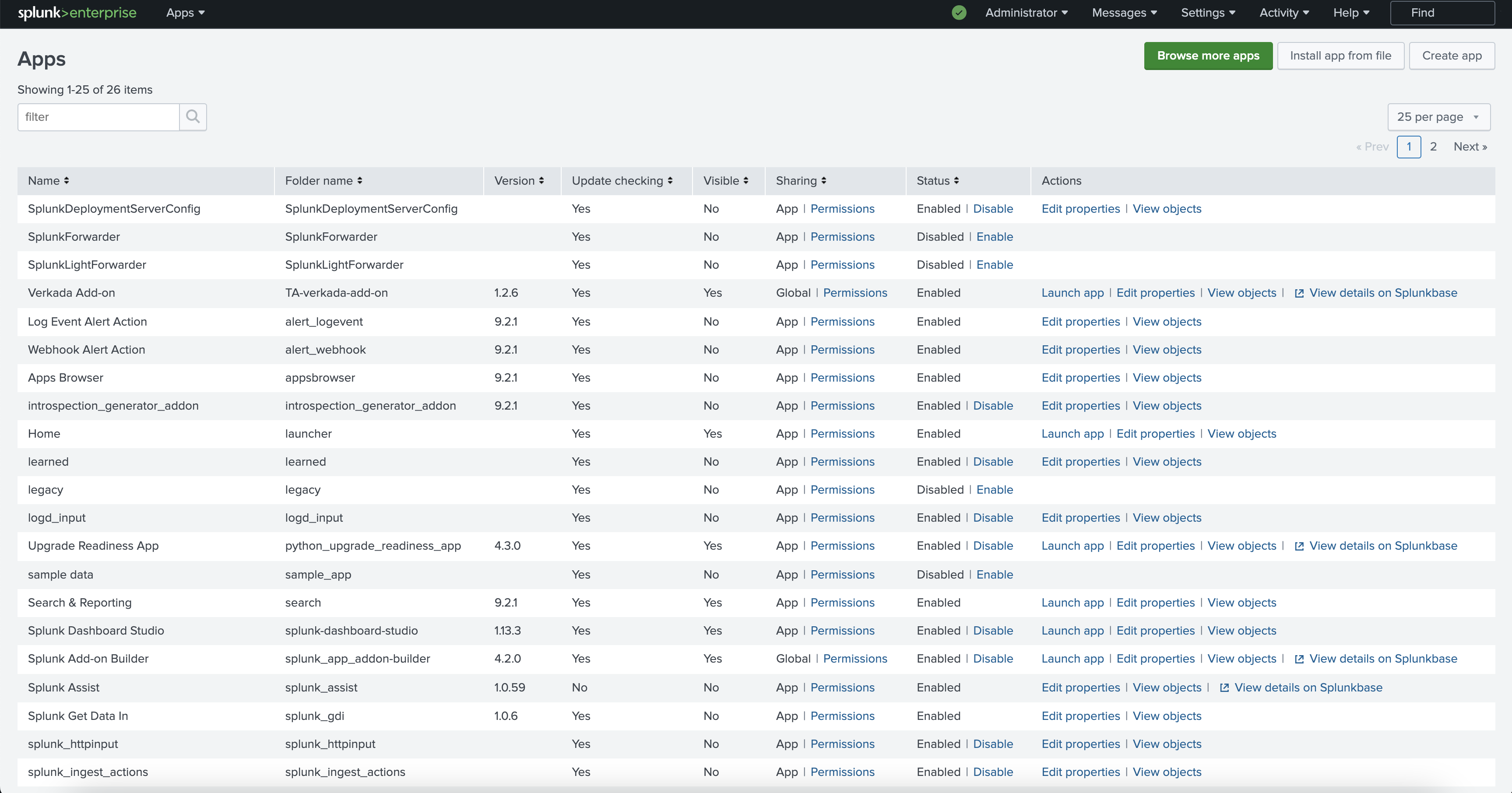Click the Splunk Enterprise logo

pyautogui.click(x=77, y=13)
